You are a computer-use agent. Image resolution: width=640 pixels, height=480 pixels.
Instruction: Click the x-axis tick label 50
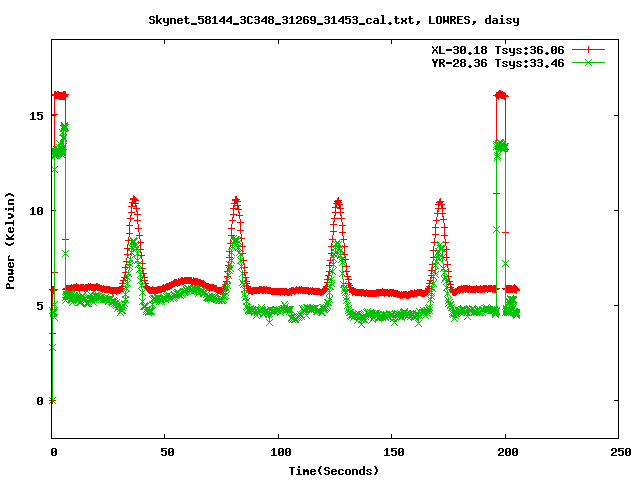tap(167, 452)
